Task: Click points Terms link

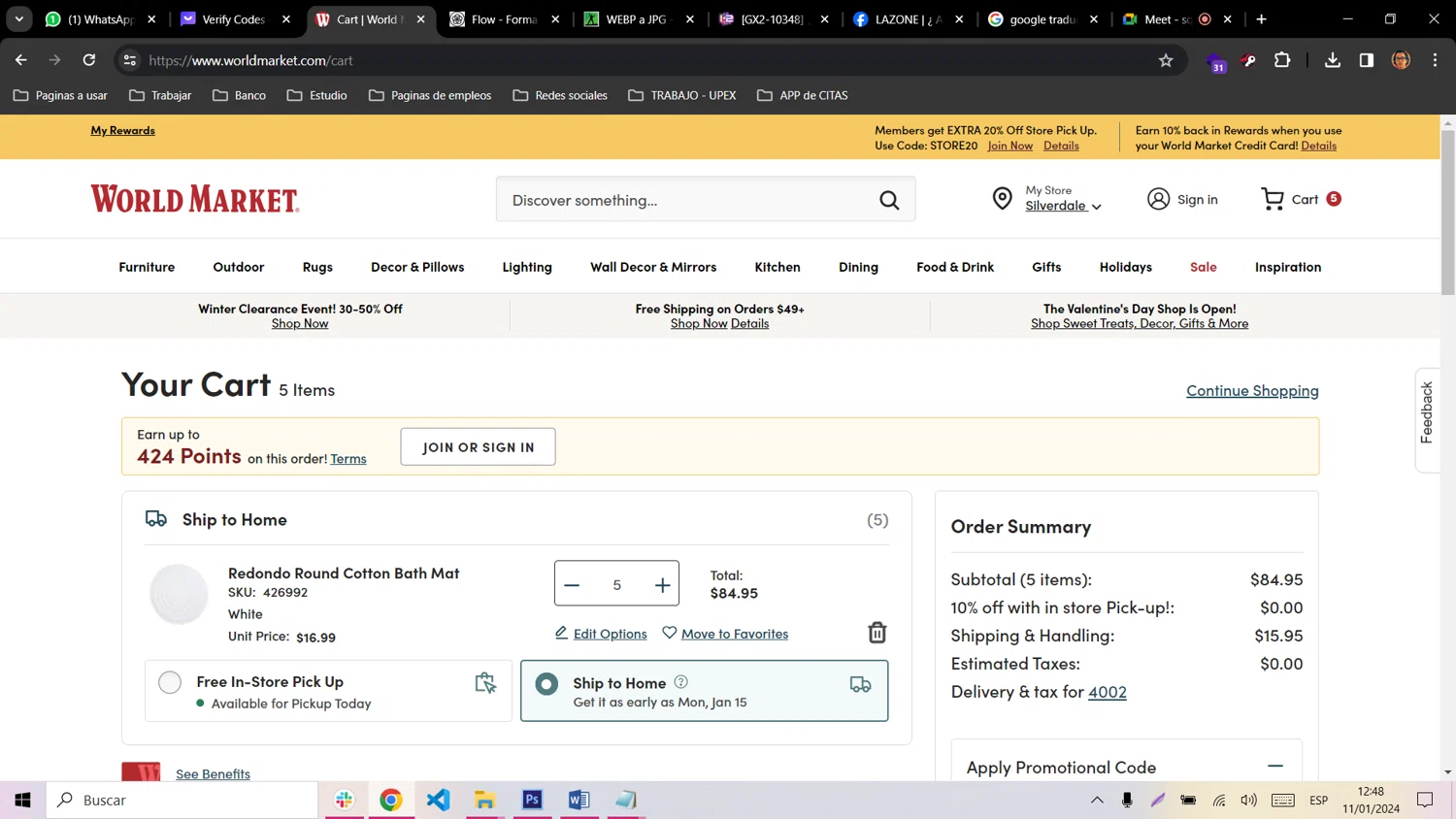Action: coord(348,459)
